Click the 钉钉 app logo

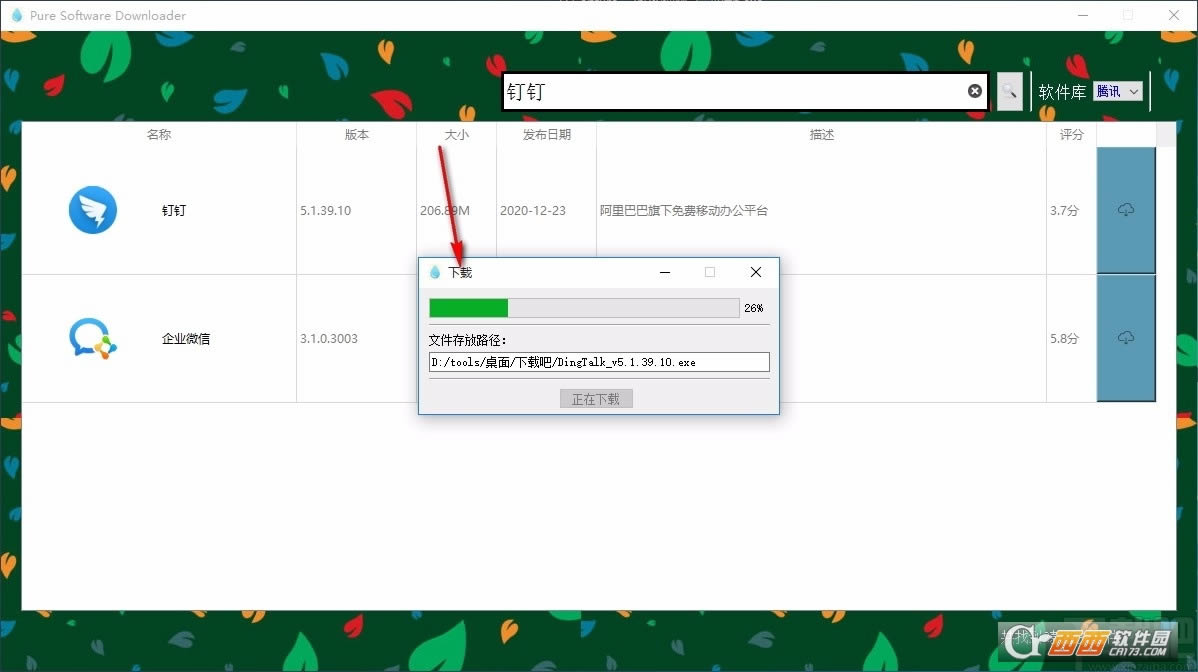pyautogui.click(x=92, y=210)
